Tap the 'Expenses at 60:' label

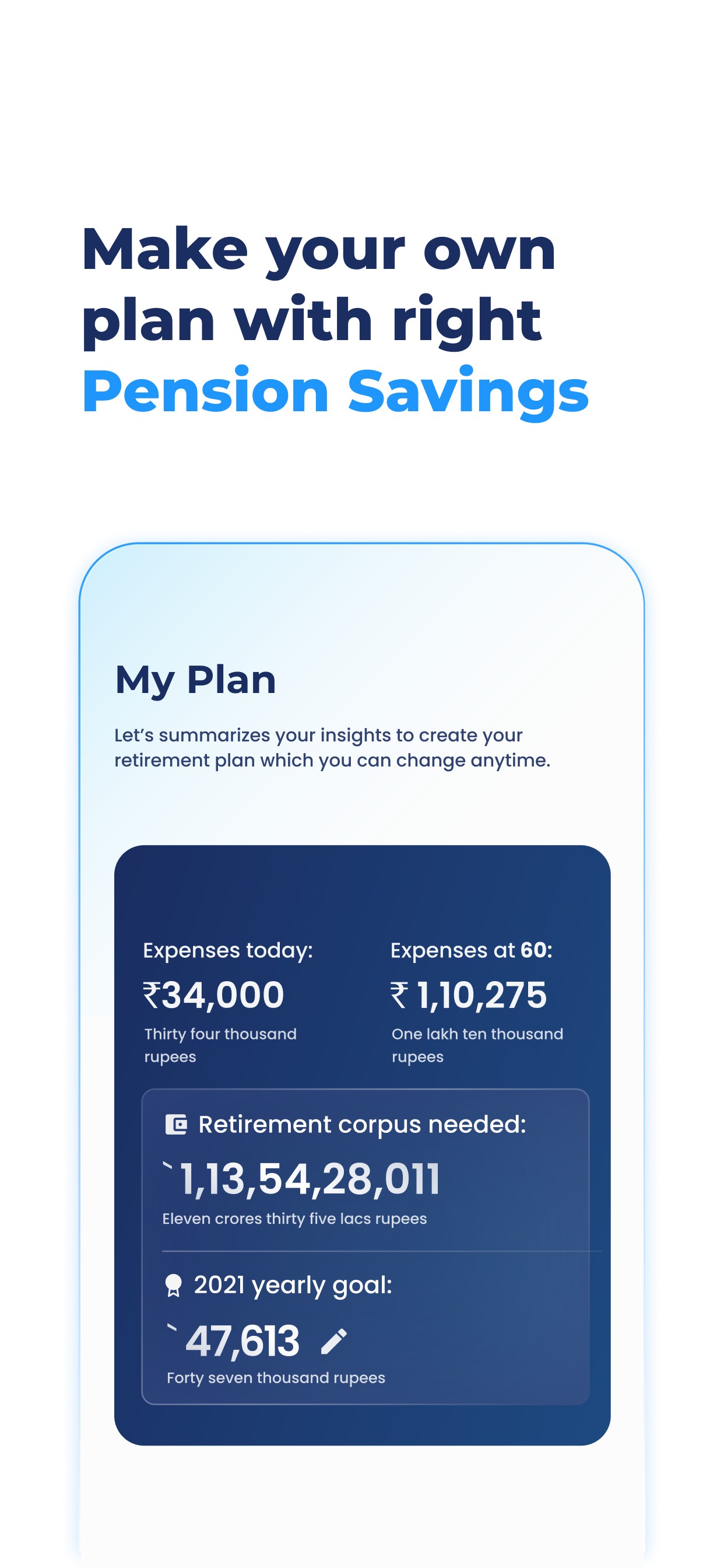471,950
